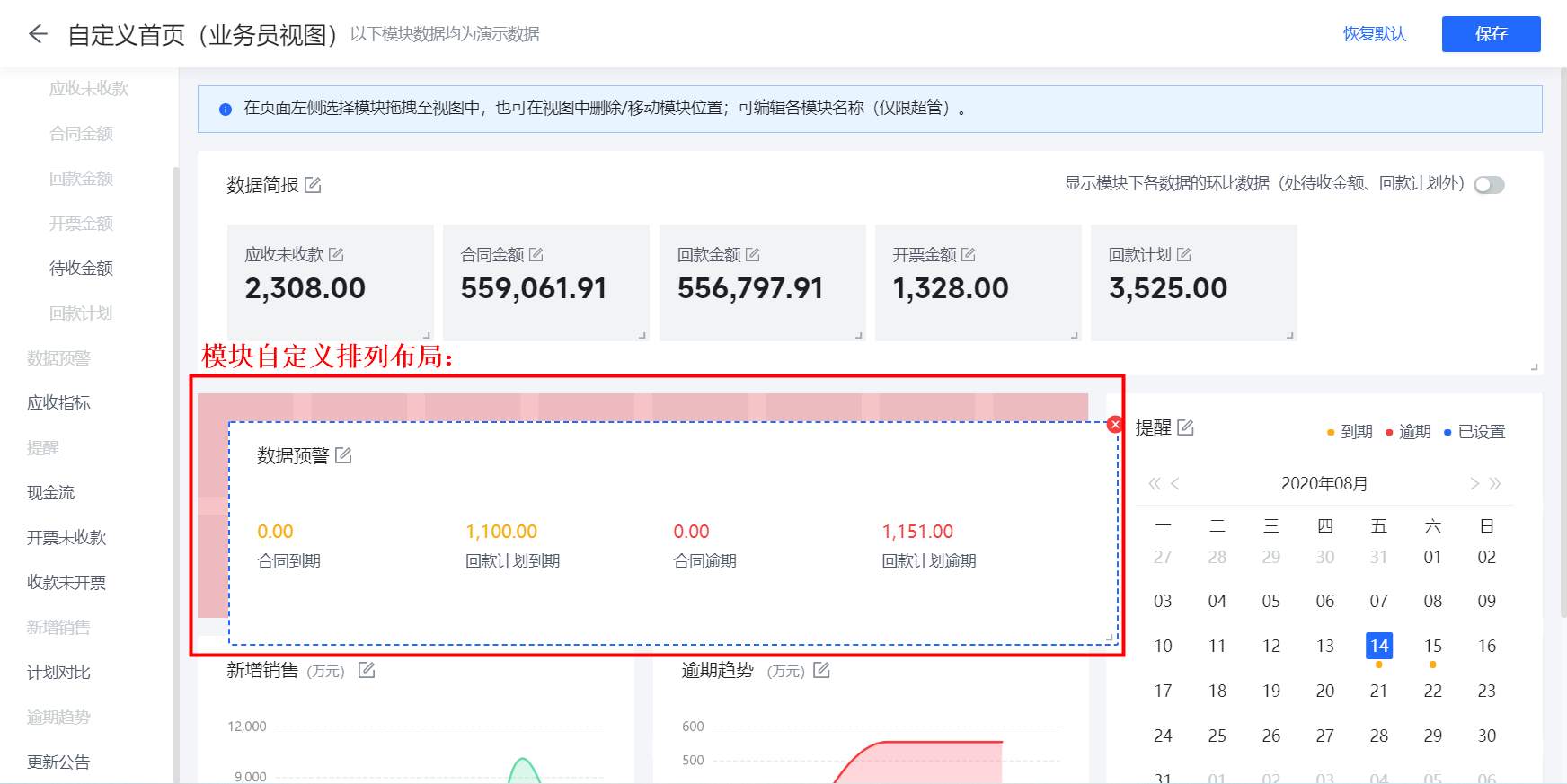Select 现金流 module in left sidebar
Screen dimensions: 1567x784
[x=51, y=493]
